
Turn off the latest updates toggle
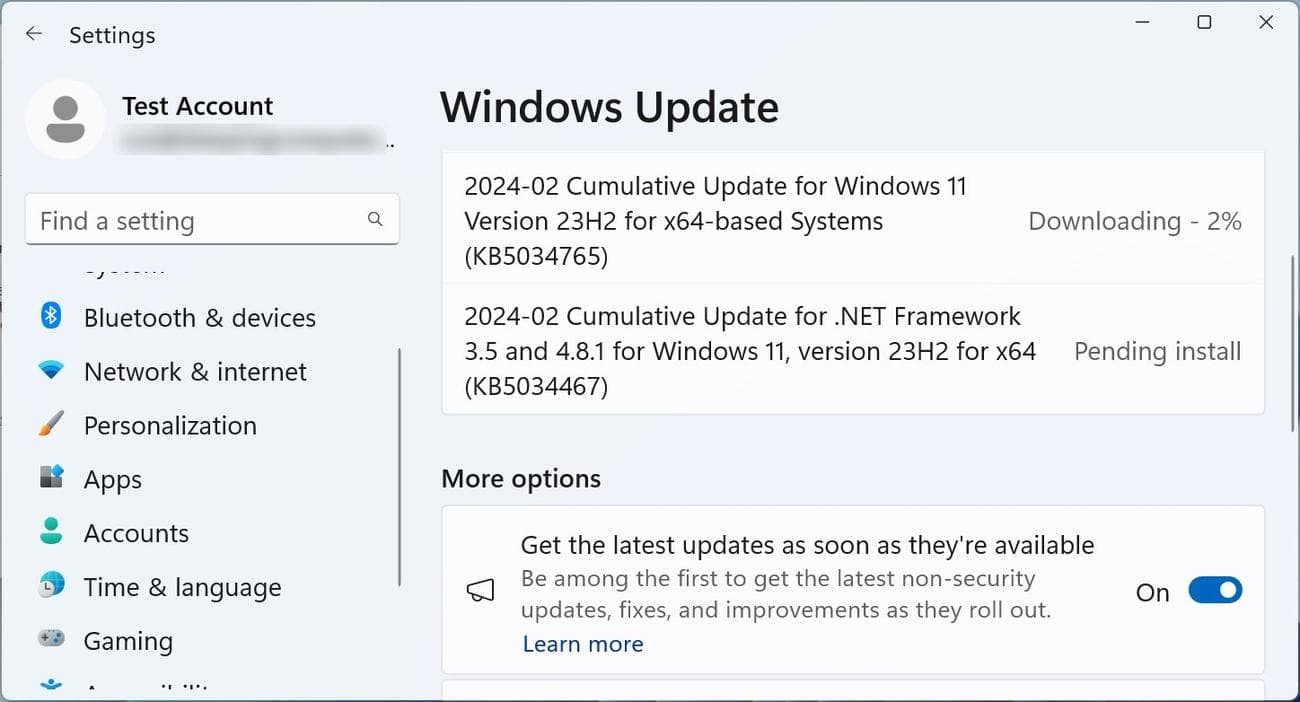pos(1215,590)
